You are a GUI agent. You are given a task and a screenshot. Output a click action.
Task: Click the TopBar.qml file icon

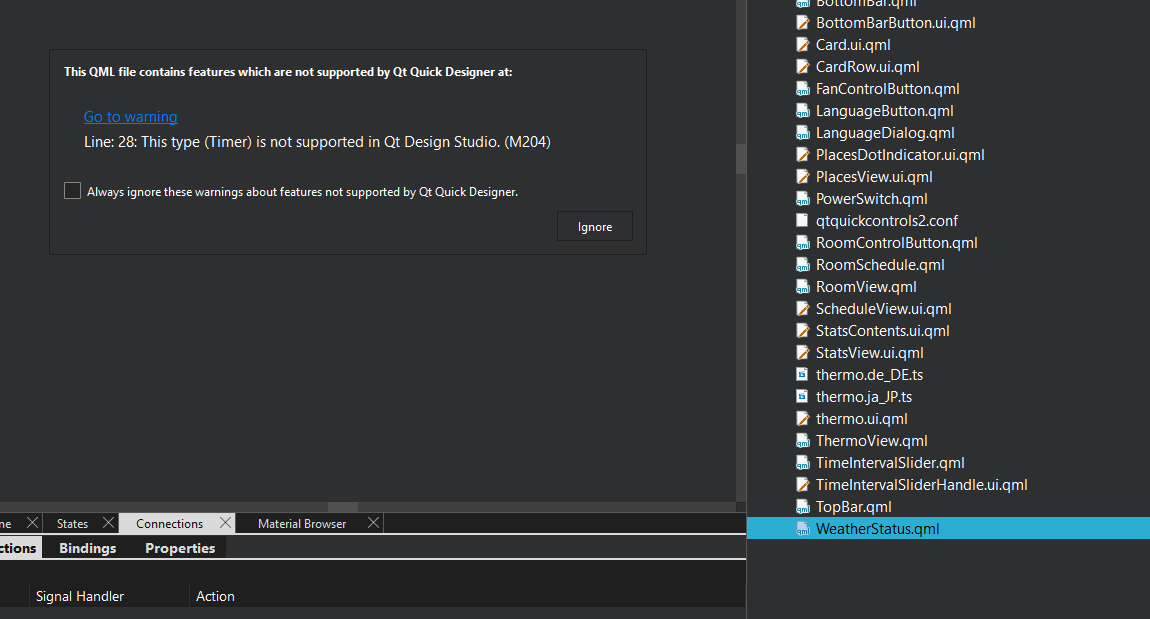click(x=802, y=507)
